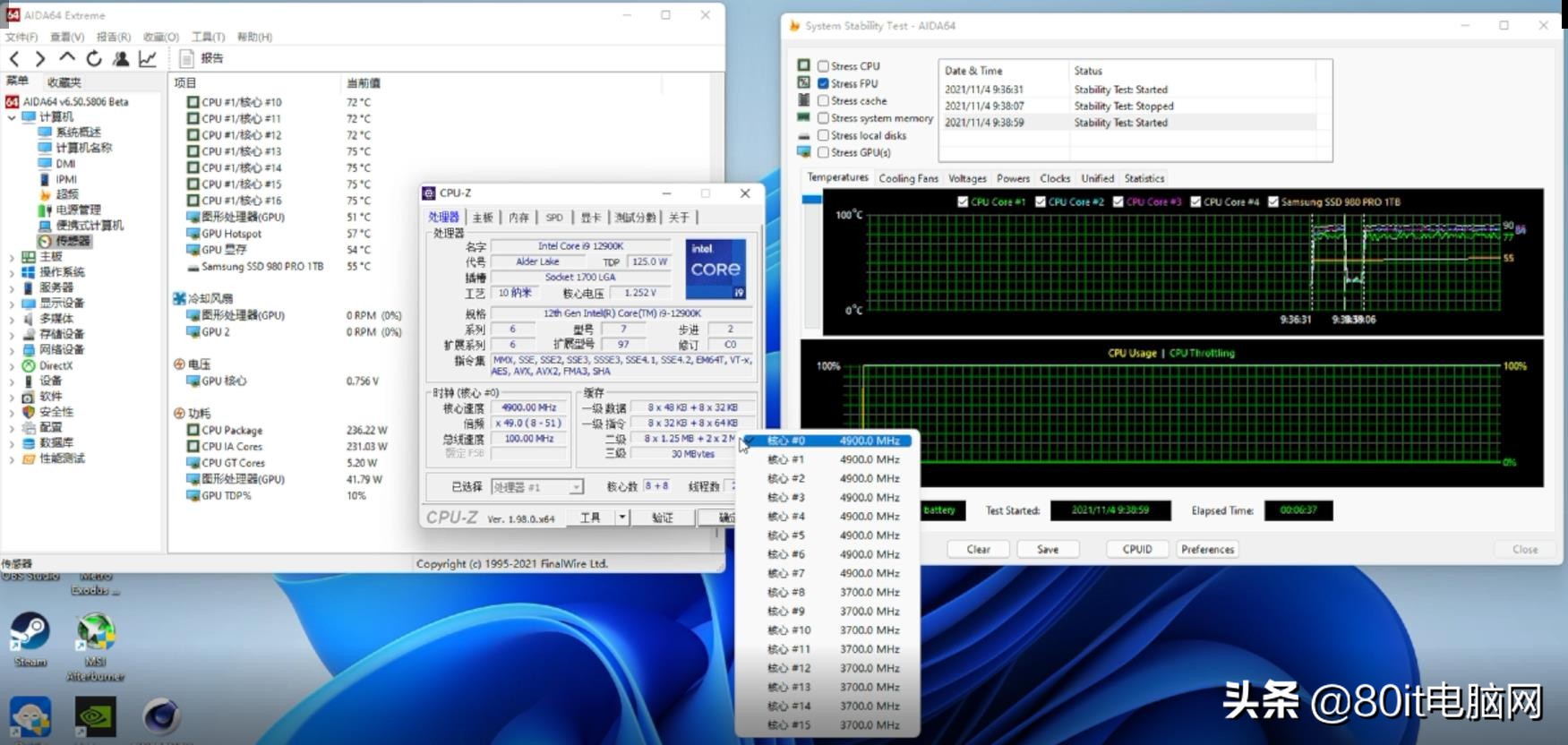
Task: Expand 显示设备 tree node
Action: click(12, 304)
